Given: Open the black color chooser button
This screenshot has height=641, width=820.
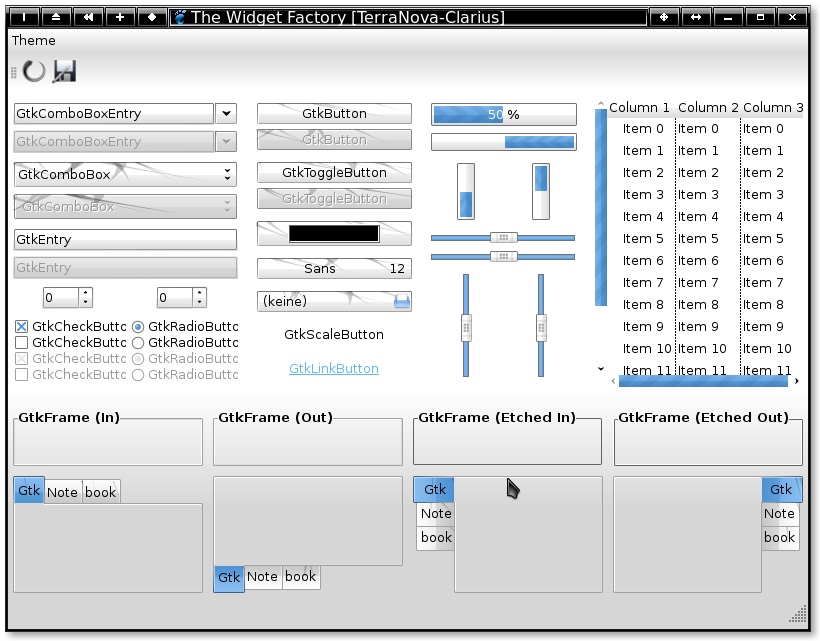Looking at the screenshot, I should (334, 234).
